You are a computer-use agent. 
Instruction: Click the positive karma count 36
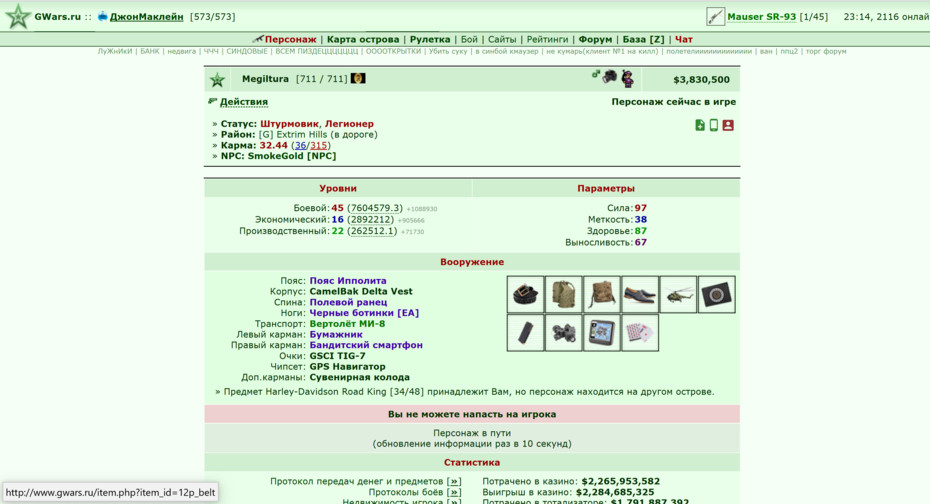tap(301, 145)
